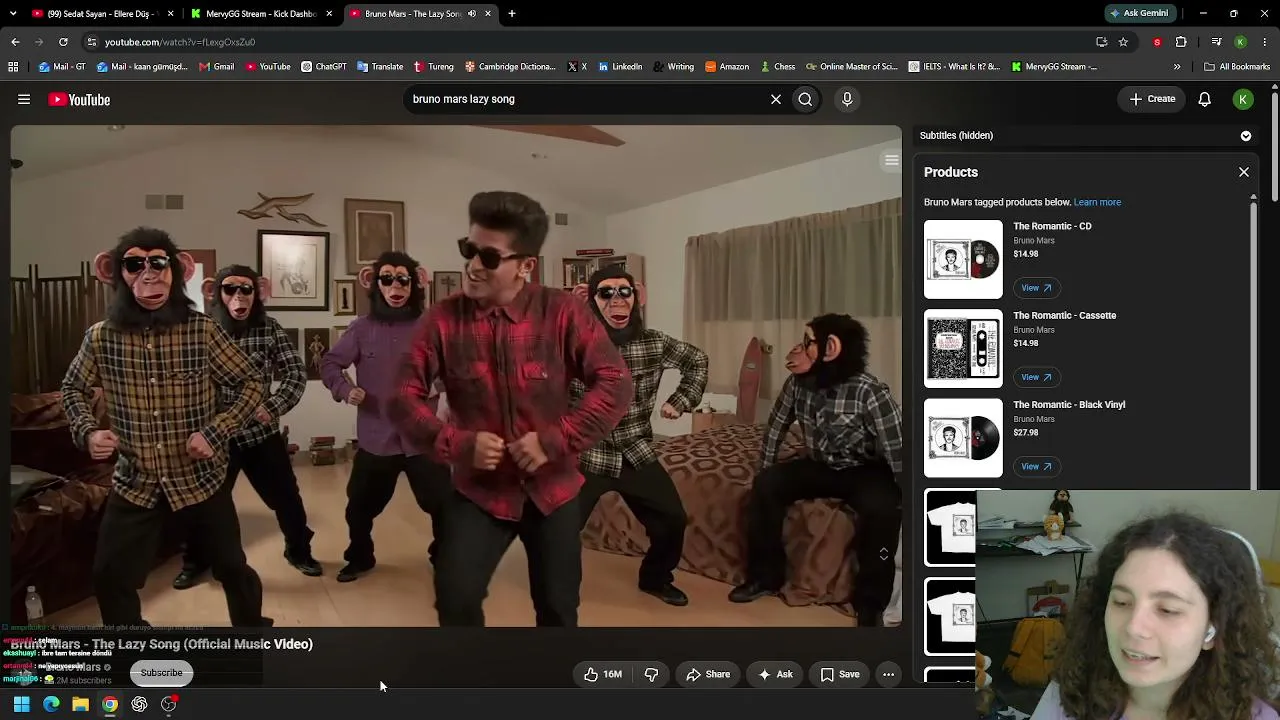Open The Romantic - Black Vinyl thumbnail
Image resolution: width=1280 pixels, height=720 pixels.
pos(963,438)
